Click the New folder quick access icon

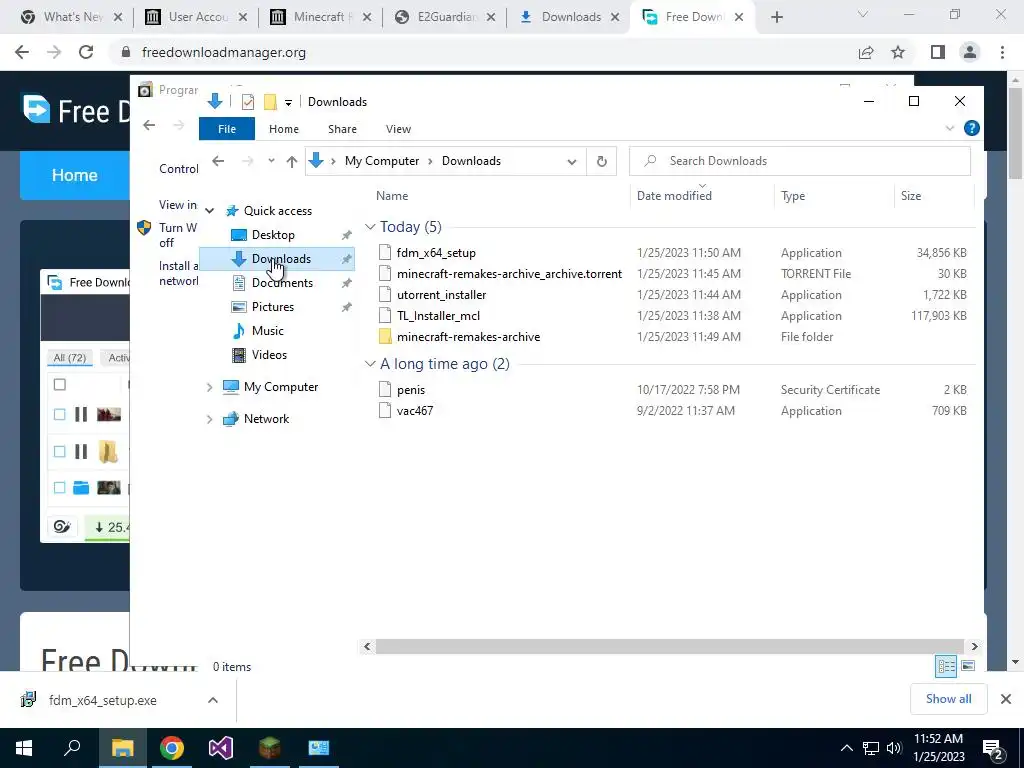[270, 102]
